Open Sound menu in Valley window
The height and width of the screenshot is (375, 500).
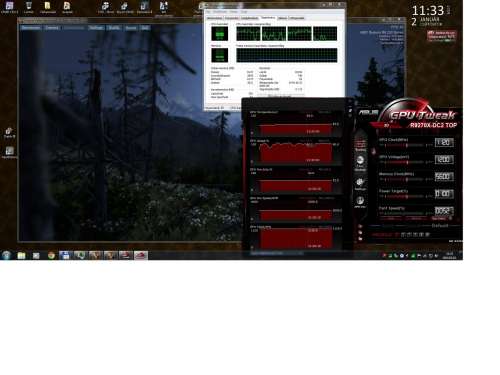click(x=131, y=28)
